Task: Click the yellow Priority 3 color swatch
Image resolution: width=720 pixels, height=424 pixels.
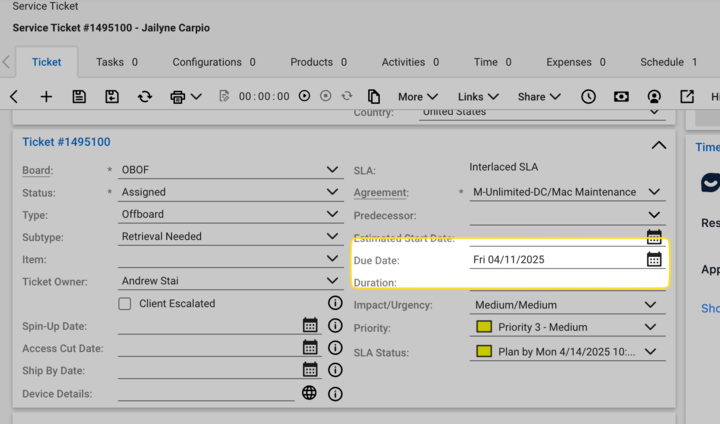Action: 484,327
